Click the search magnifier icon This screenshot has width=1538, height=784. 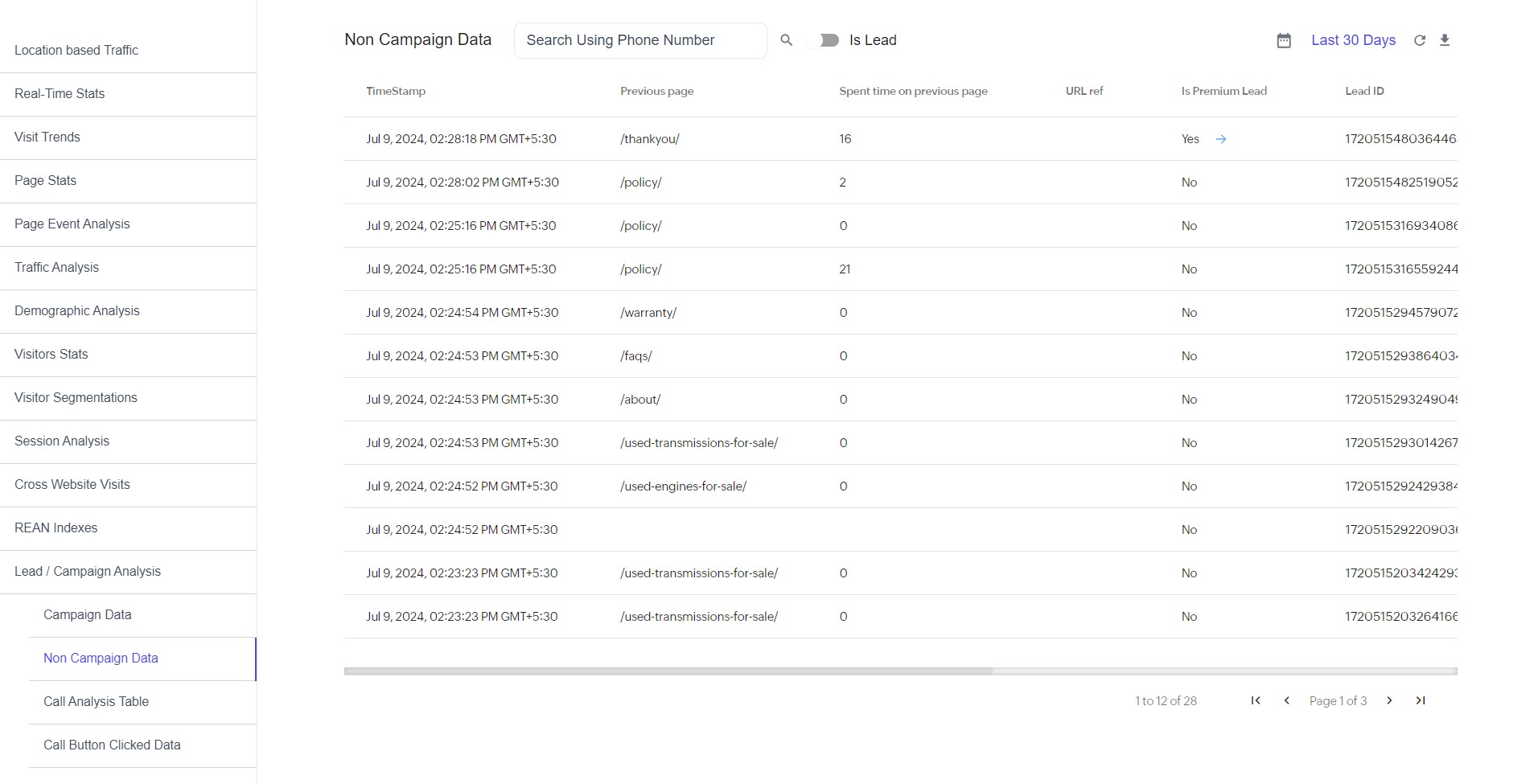coord(786,40)
